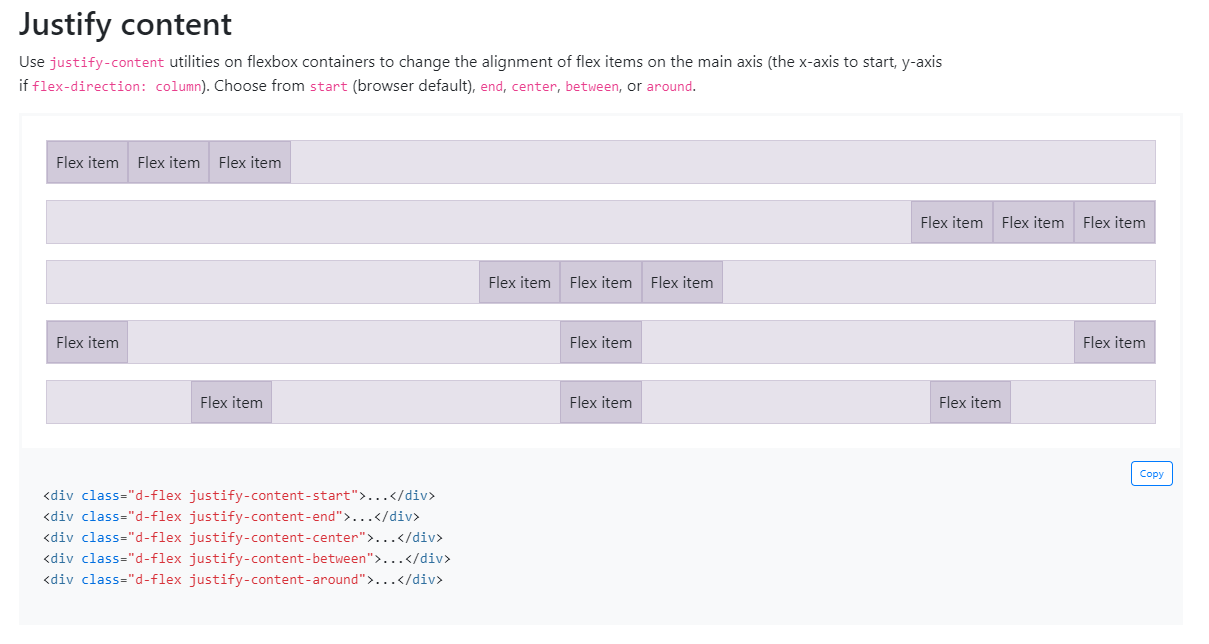Click leftmost Flex item in the end-aligned row
The width and height of the screenshot is (1209, 644).
[x=951, y=223]
